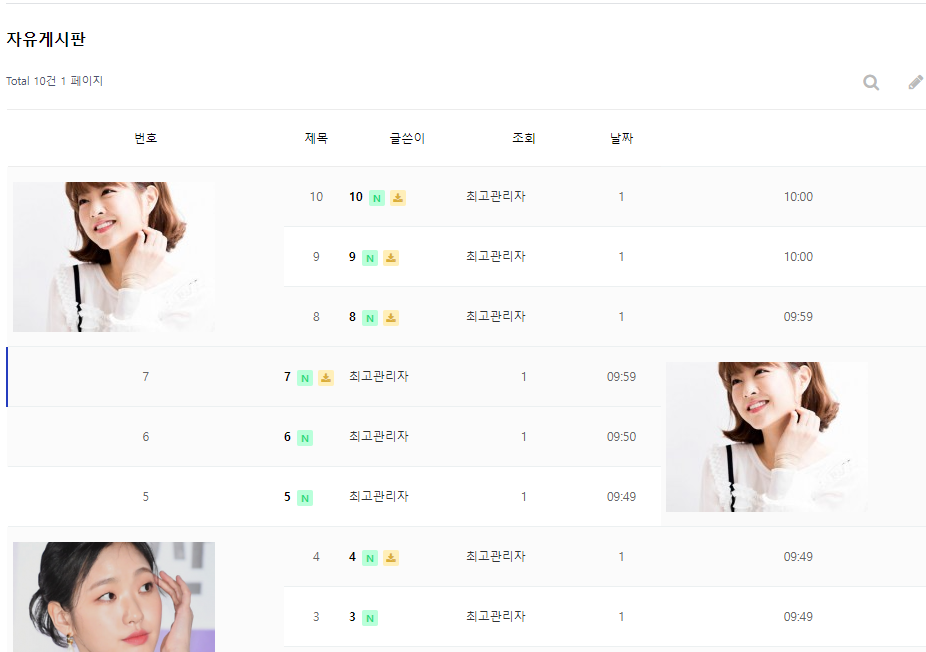The width and height of the screenshot is (926, 652).
Task: Click the gray number 10 cell
Action: (x=316, y=197)
